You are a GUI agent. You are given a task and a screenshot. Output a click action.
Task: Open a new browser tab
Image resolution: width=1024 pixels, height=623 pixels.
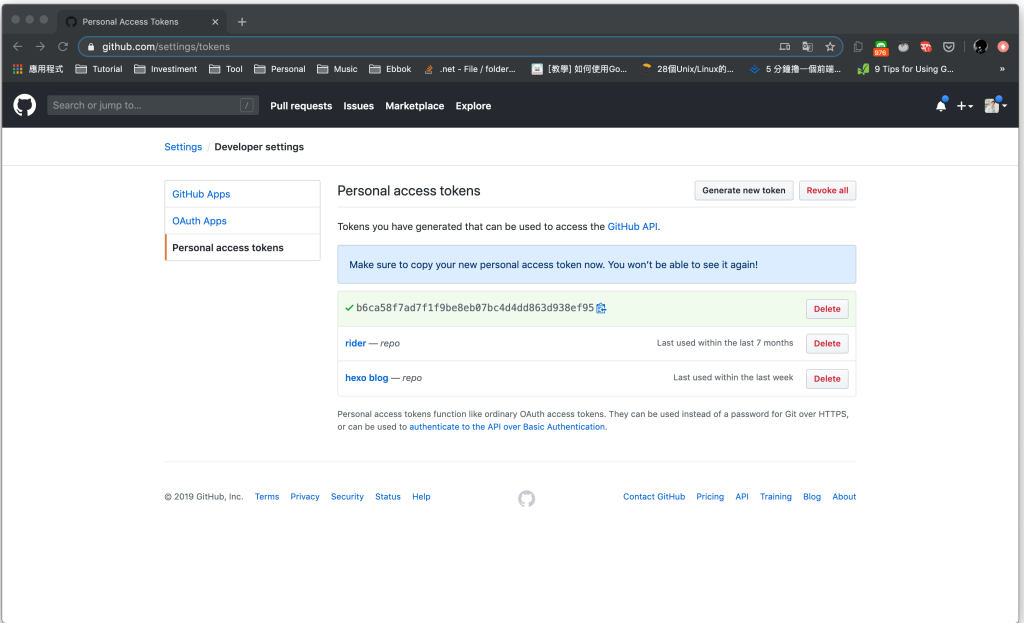click(x=242, y=22)
